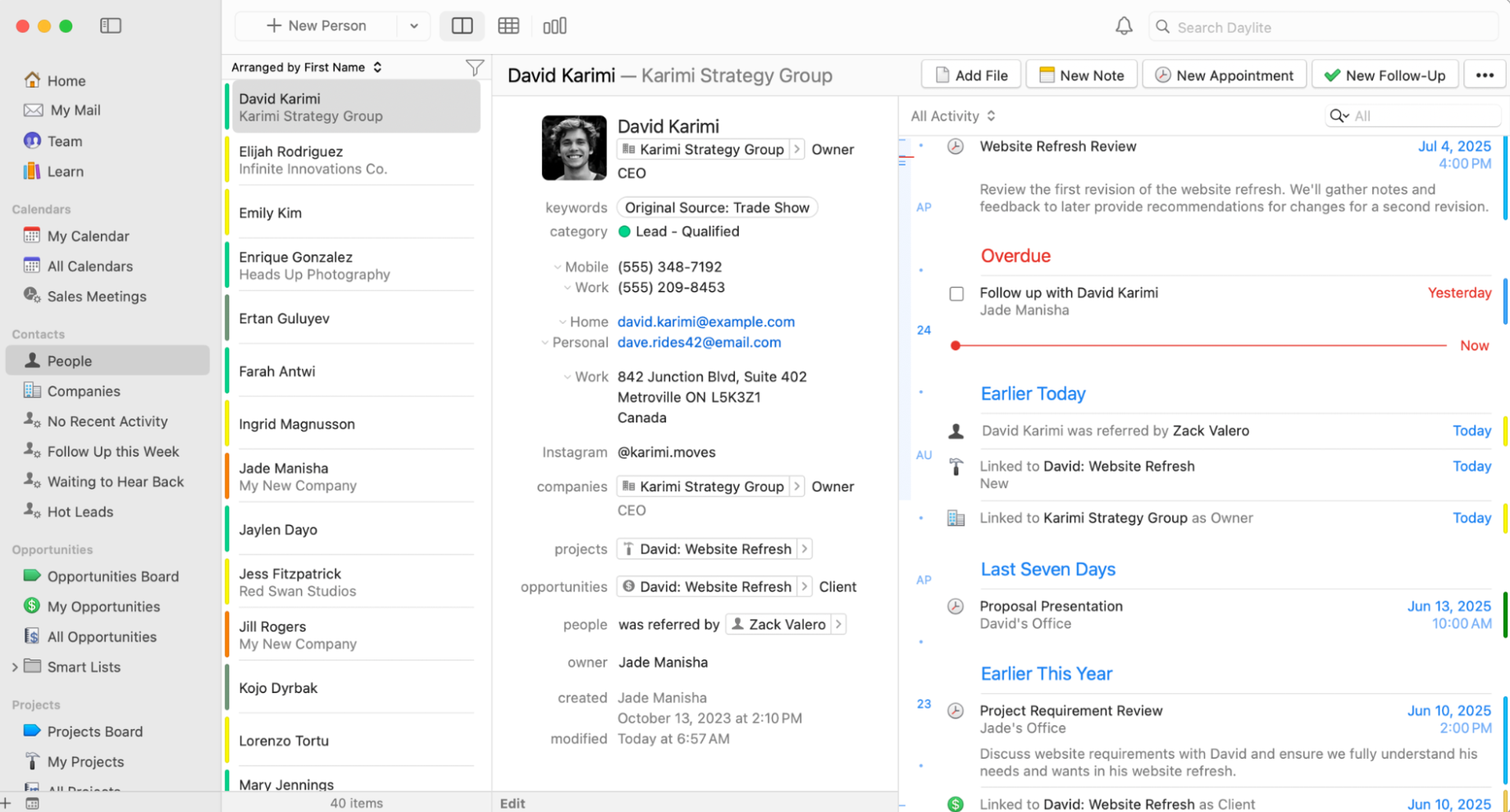This screenshot has width=1510, height=812.
Task: Click the New Appointment button
Action: (x=1224, y=75)
